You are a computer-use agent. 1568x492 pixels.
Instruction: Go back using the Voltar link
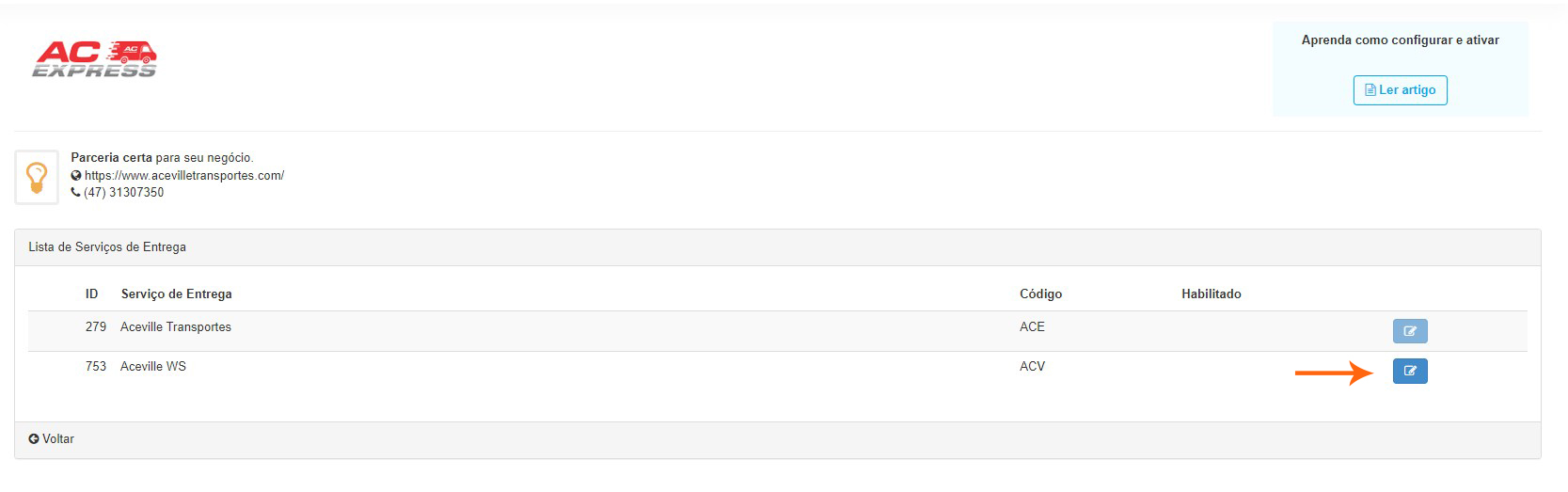[x=52, y=439]
